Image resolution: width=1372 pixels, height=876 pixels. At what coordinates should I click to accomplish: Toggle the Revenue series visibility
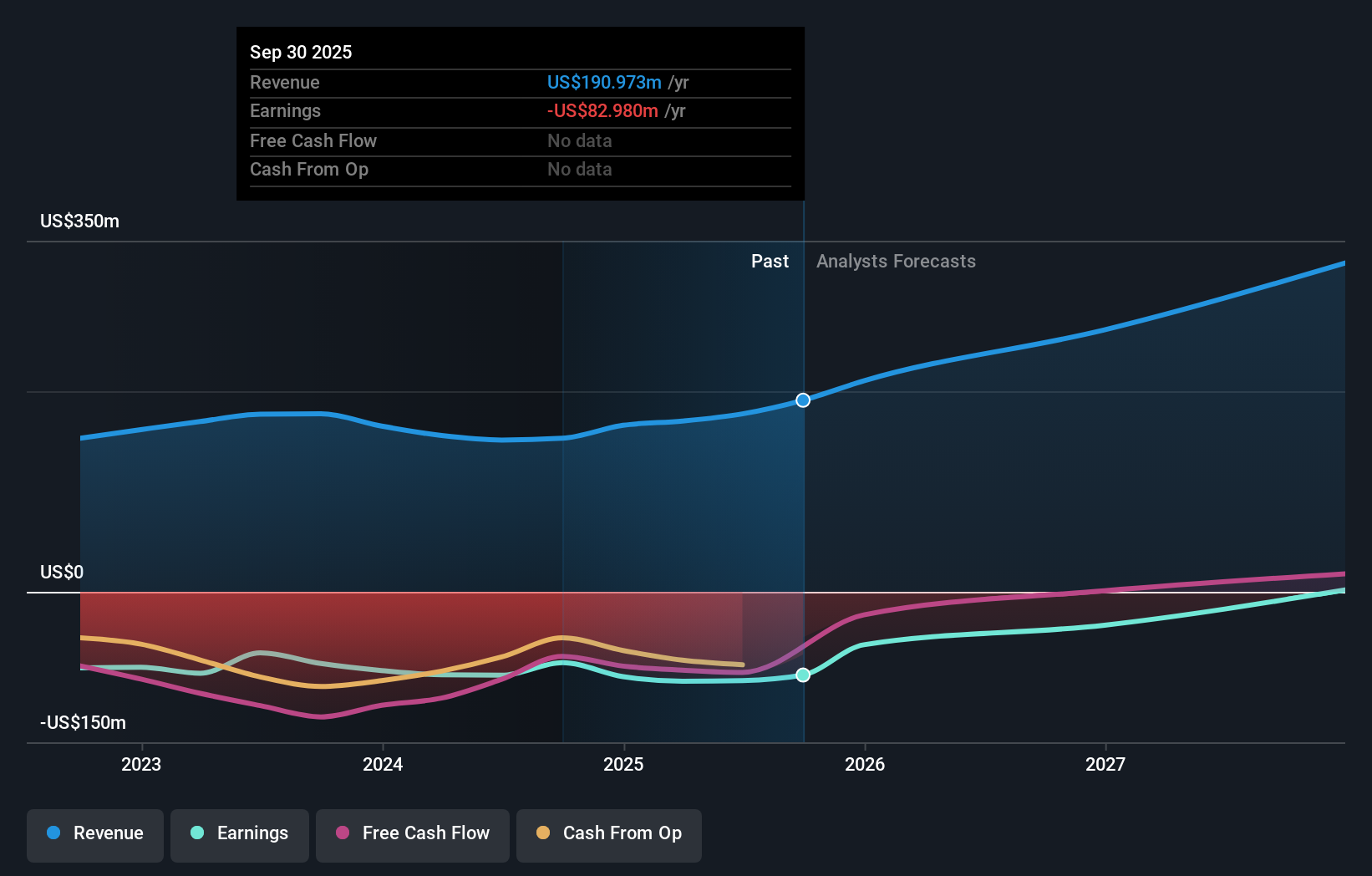tap(94, 834)
